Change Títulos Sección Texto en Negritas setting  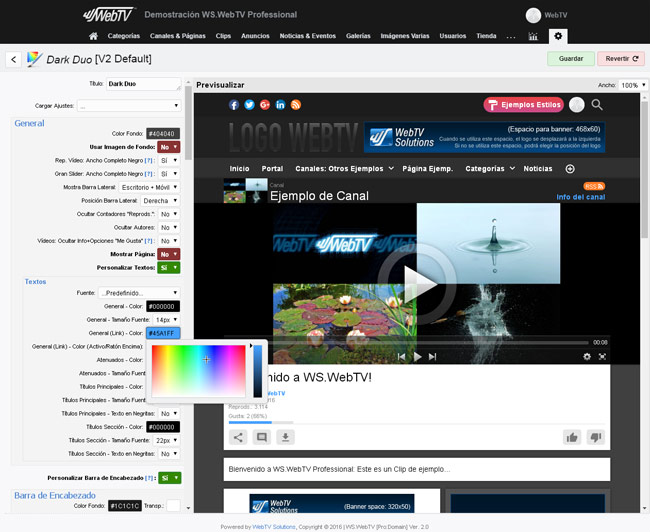point(169,454)
